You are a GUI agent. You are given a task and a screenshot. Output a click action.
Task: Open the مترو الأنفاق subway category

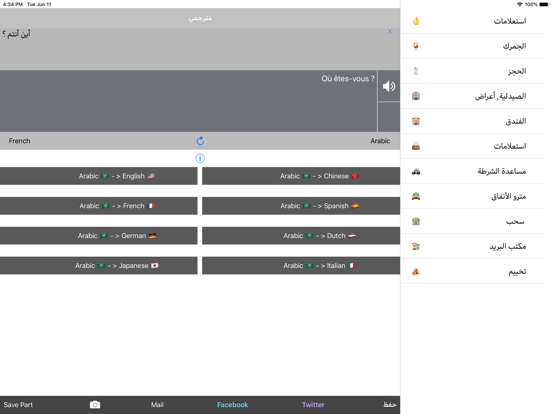pyautogui.click(x=472, y=196)
